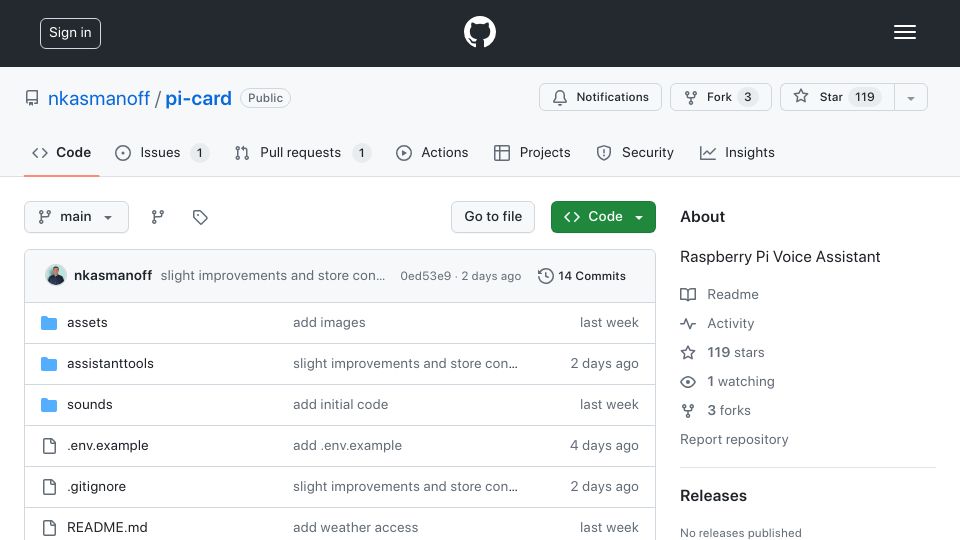Viewport: 960px width, 540px height.
Task: Click the .gitignore file icon
Action: pos(50,487)
